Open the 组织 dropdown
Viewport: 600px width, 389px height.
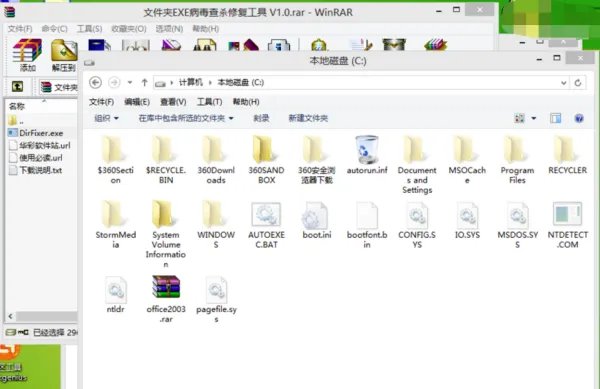106,118
